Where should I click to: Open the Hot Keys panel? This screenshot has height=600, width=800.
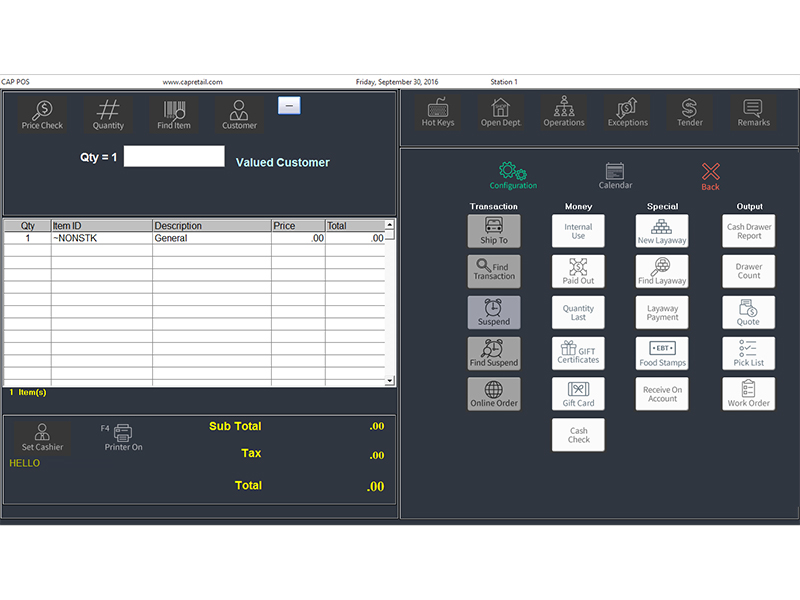click(438, 113)
